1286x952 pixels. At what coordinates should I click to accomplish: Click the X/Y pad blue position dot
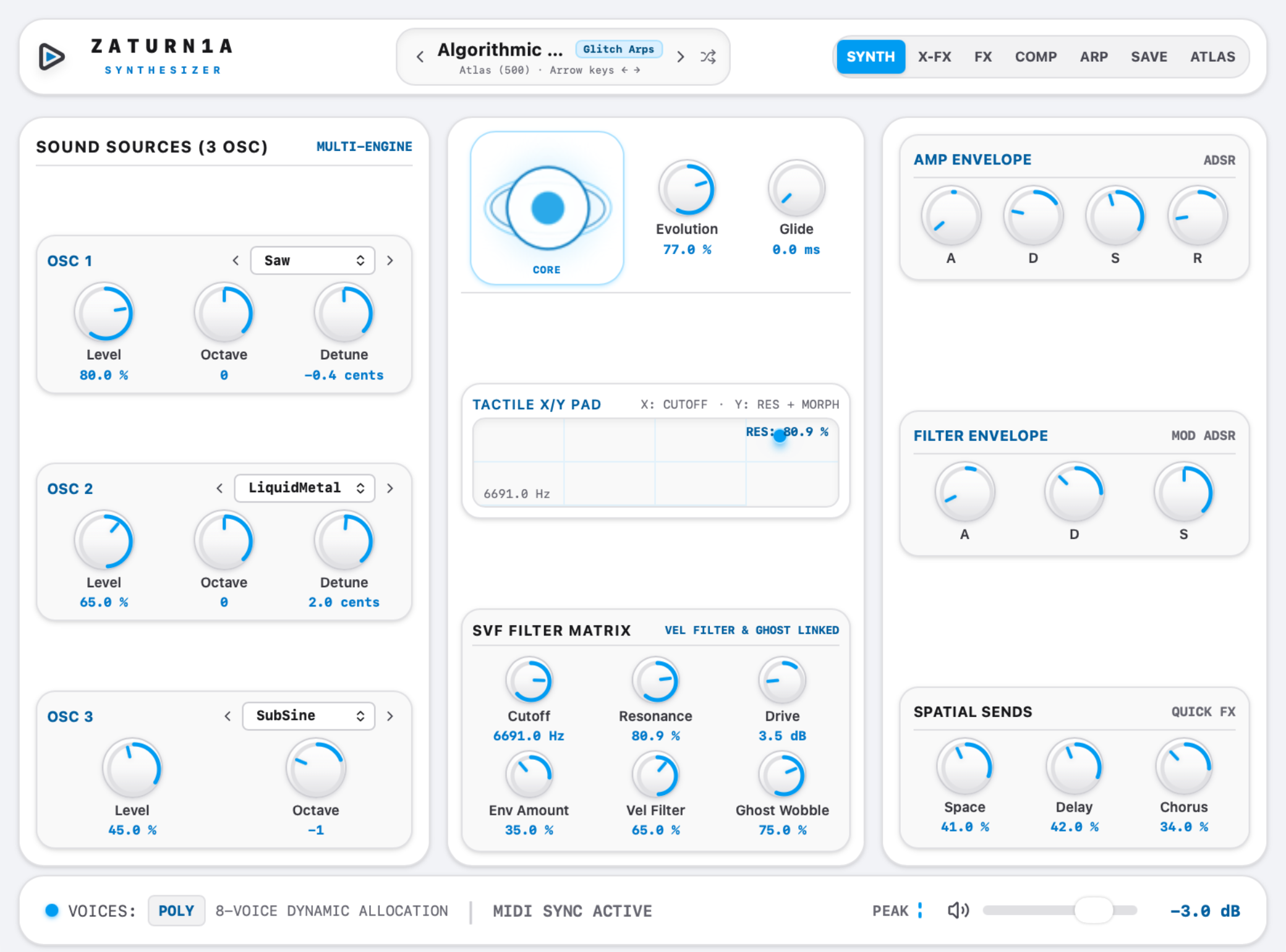point(780,435)
